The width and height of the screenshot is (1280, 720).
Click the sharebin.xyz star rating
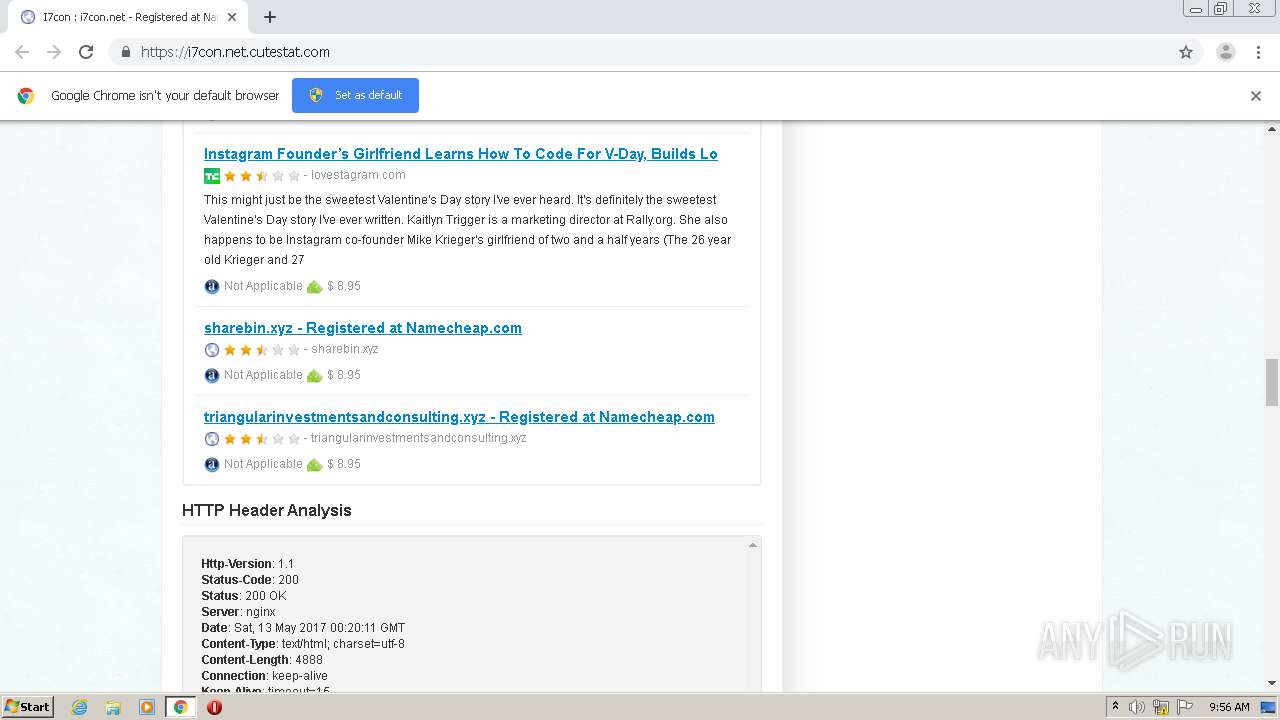pos(261,350)
